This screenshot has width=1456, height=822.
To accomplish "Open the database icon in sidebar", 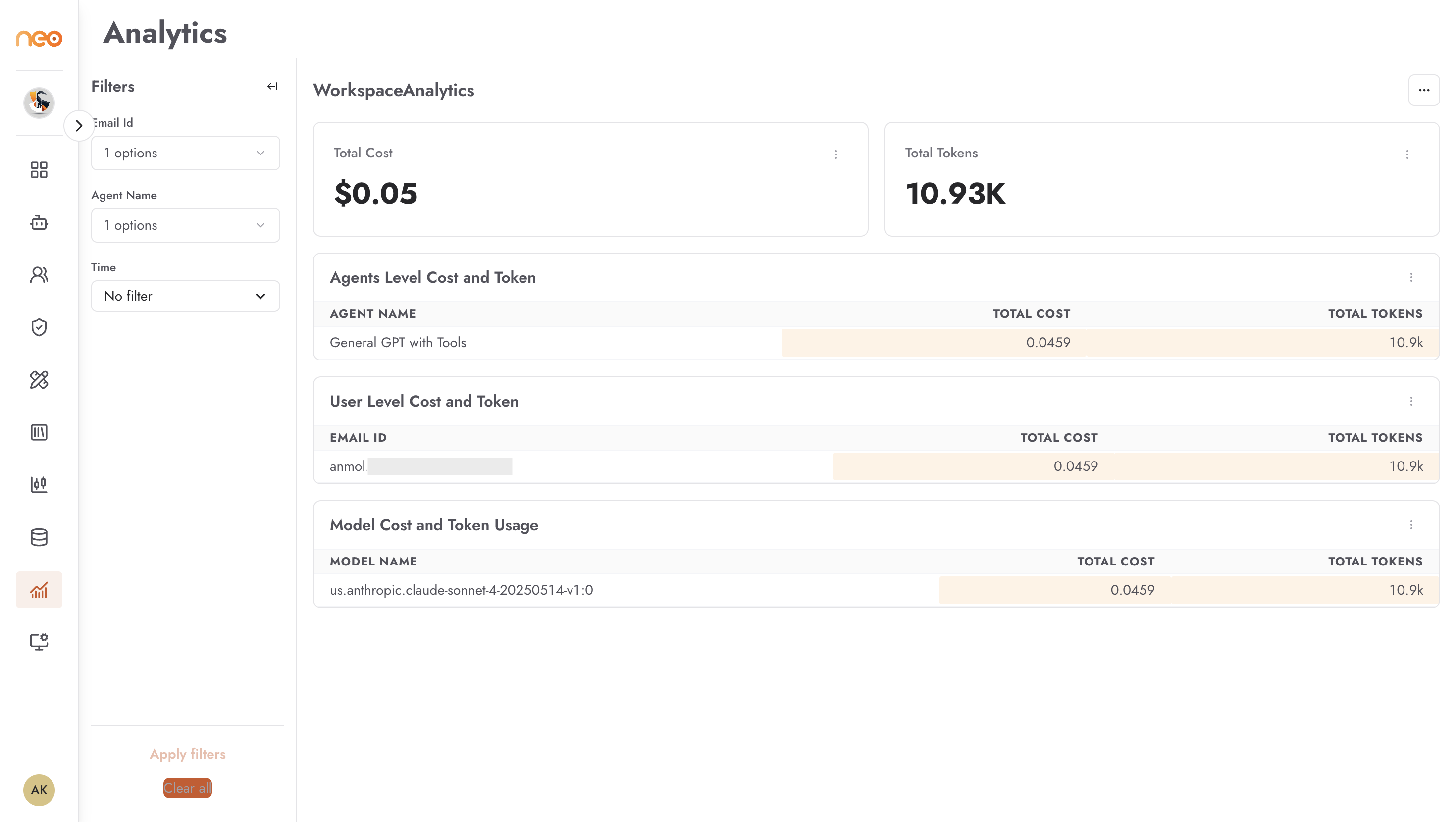I will pos(39,537).
